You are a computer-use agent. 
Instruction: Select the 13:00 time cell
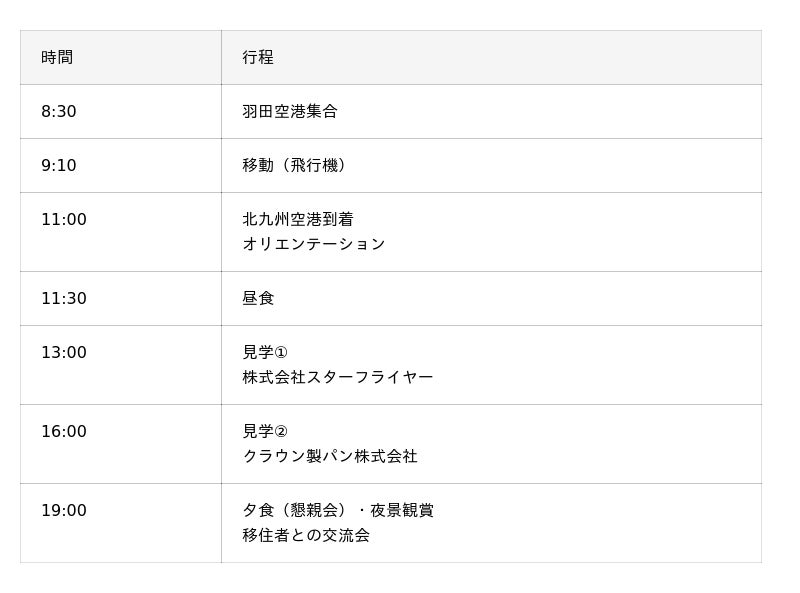click(64, 352)
